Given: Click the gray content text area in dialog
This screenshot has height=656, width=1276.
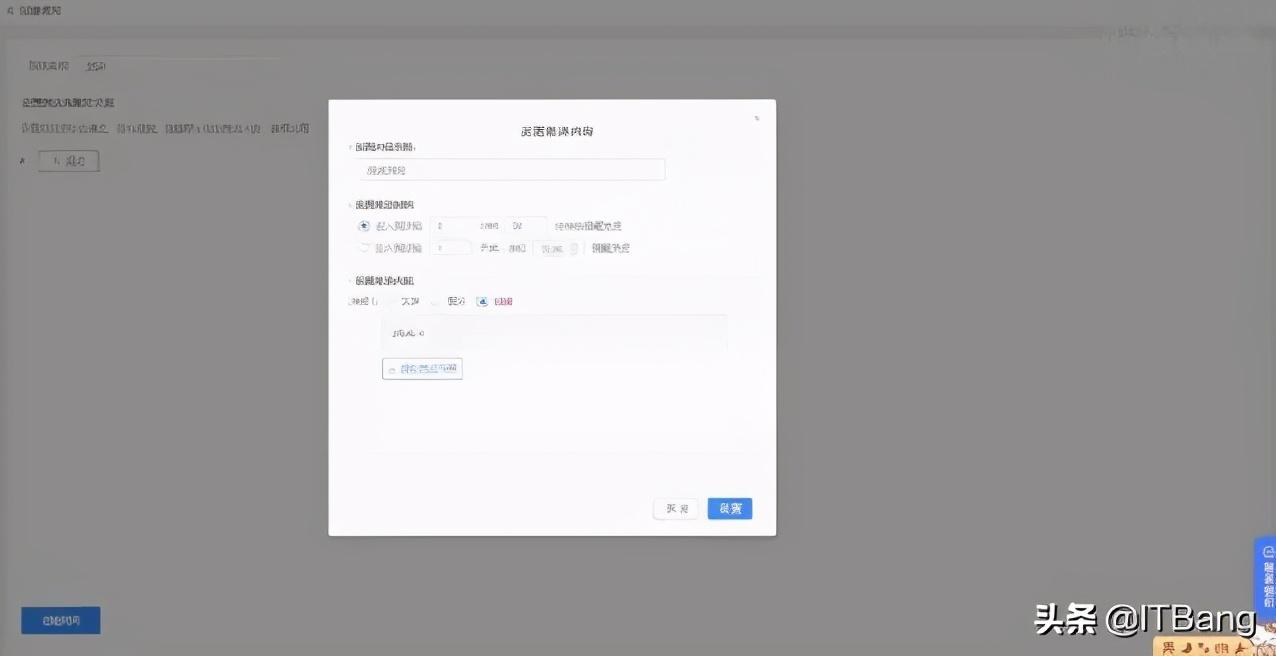Looking at the screenshot, I should pos(554,332).
